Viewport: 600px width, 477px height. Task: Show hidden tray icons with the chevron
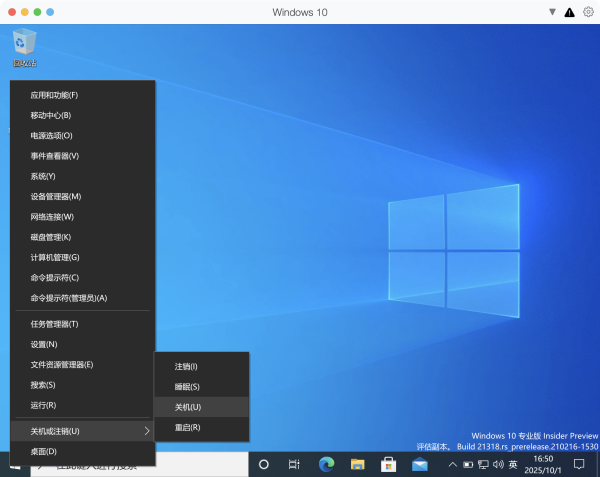453,465
